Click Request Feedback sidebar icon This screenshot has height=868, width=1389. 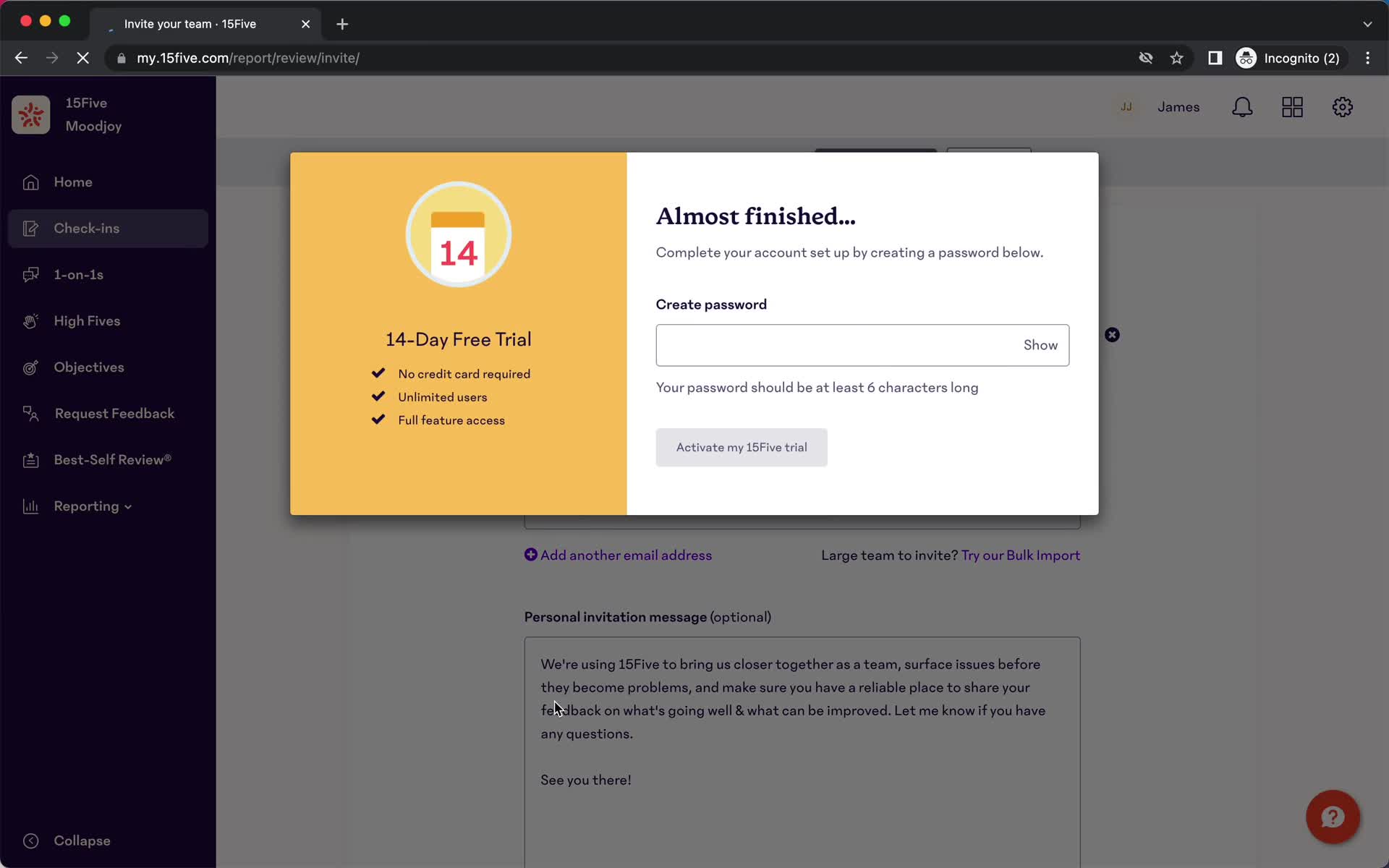30,413
